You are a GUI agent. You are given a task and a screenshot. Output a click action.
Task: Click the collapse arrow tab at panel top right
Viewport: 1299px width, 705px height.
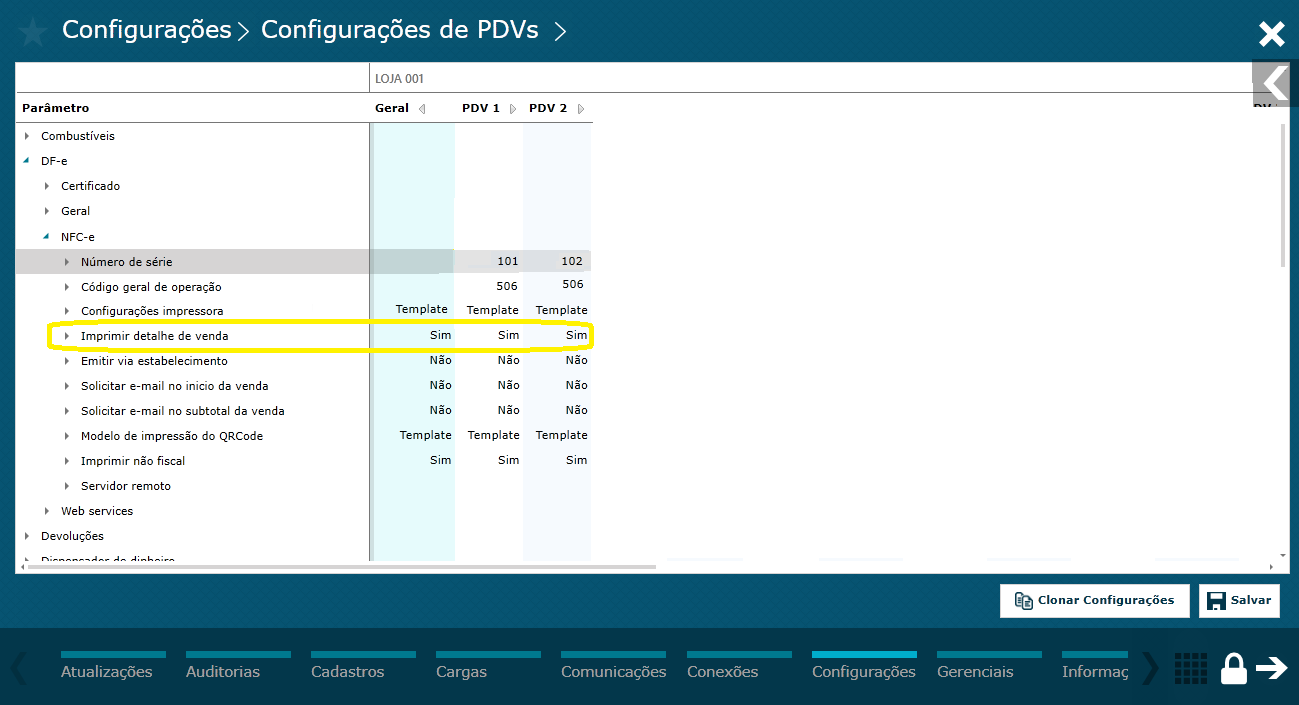[x=1273, y=84]
